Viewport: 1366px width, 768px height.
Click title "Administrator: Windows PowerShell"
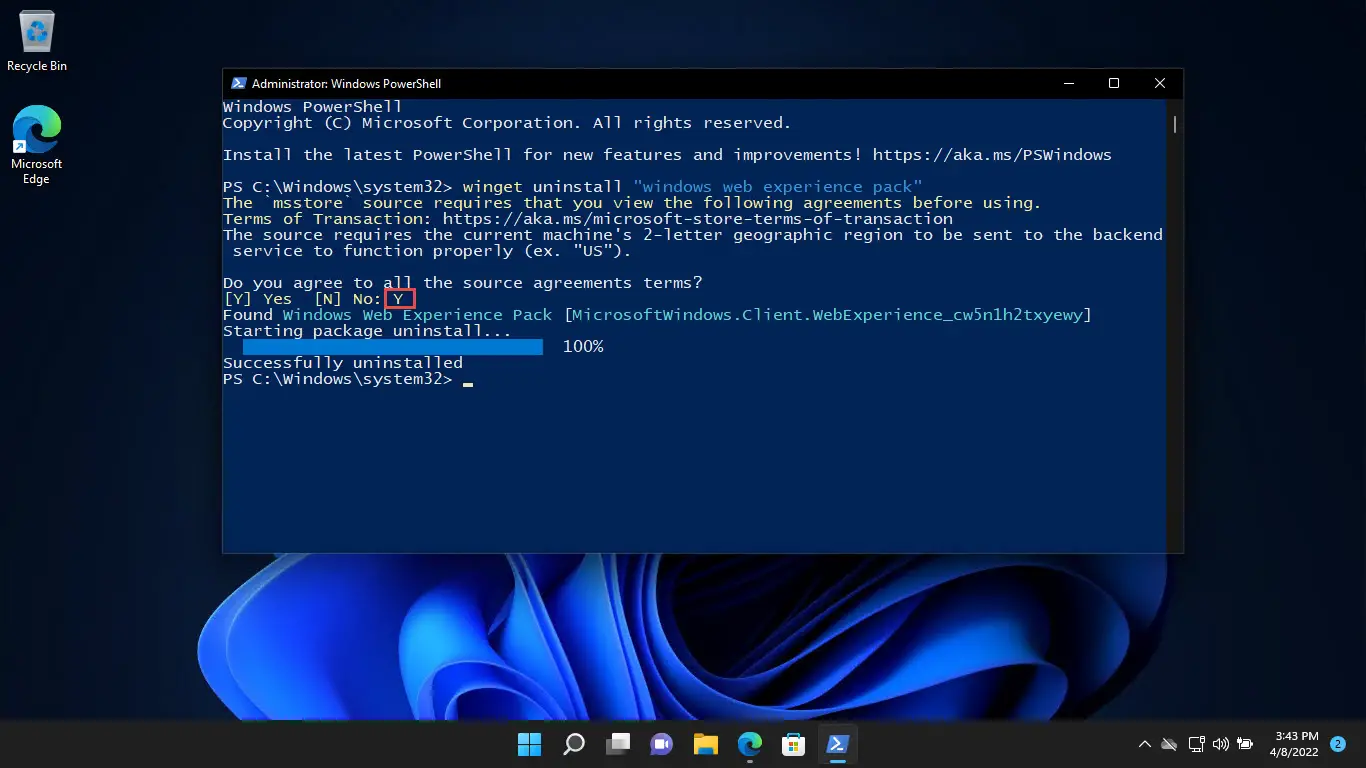tap(346, 84)
